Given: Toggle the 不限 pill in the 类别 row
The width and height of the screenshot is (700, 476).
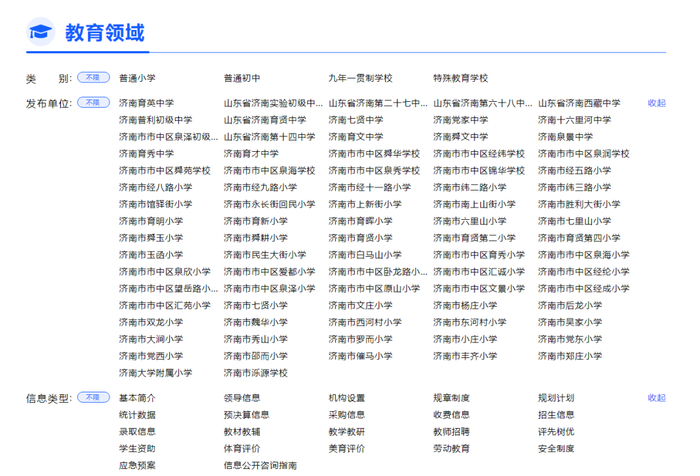Looking at the screenshot, I should pyautogui.click(x=94, y=78).
